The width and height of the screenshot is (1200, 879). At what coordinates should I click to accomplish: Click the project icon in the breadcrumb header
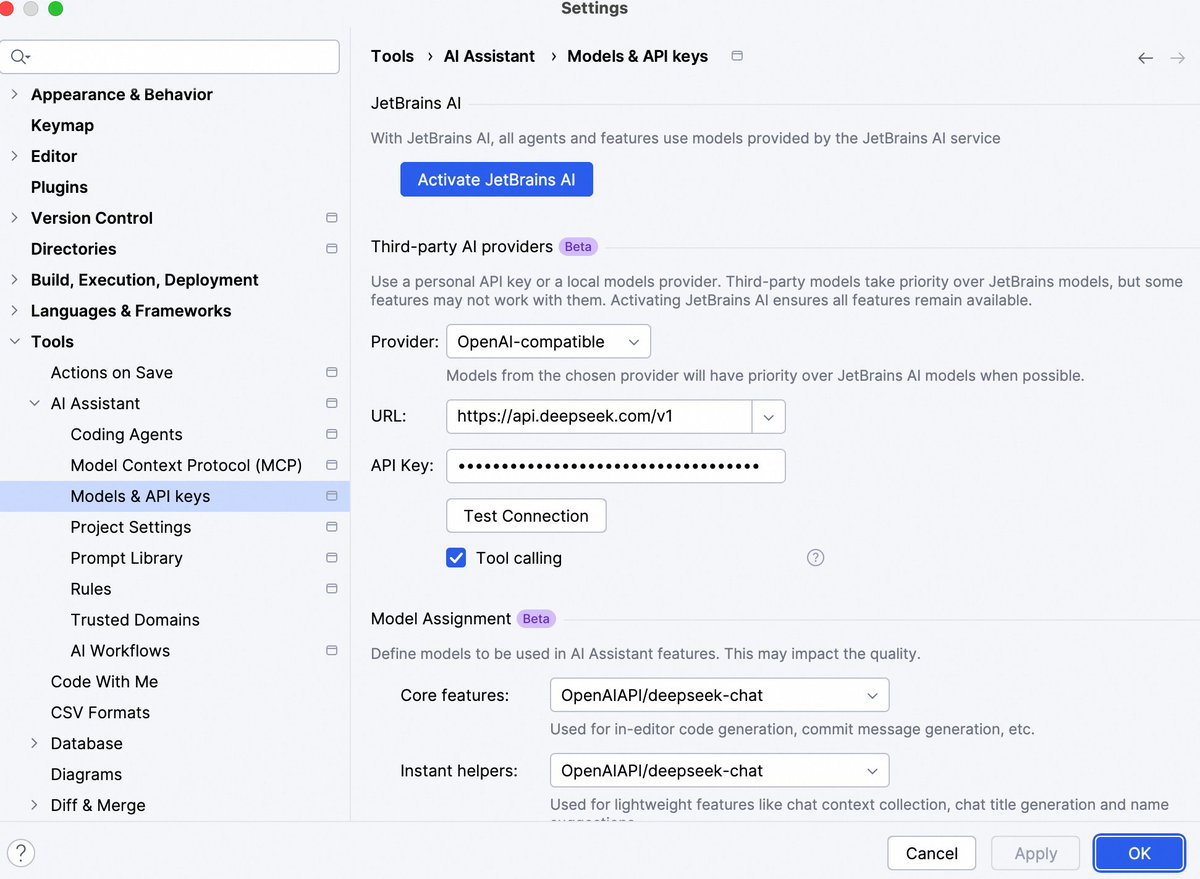click(737, 56)
